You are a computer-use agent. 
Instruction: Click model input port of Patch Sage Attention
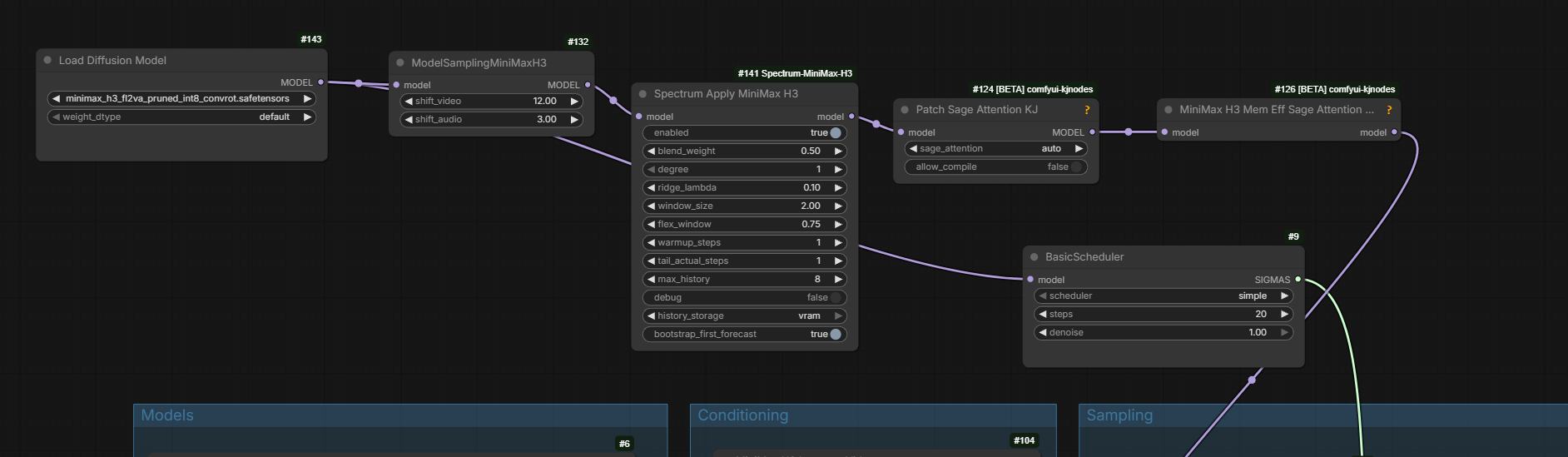pos(901,132)
